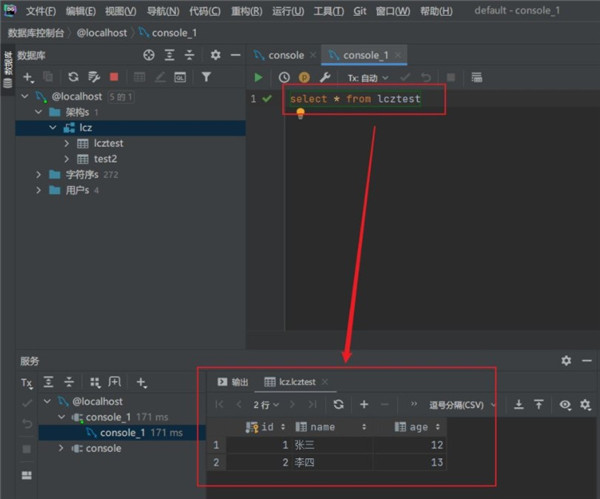Open the view options eye icon
Screen dimensions: 600x499
click(565, 404)
